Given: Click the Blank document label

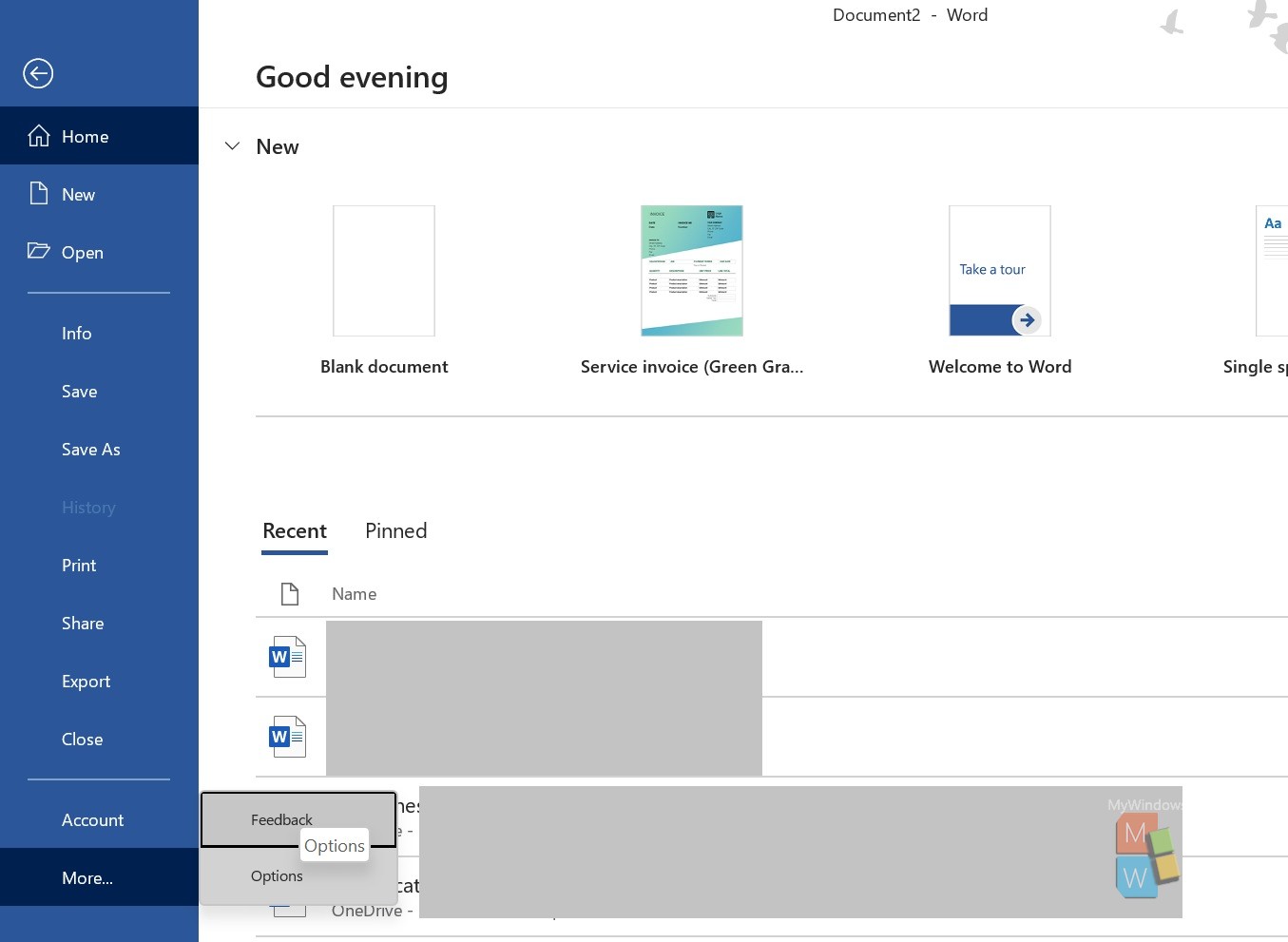Looking at the screenshot, I should tap(384, 366).
